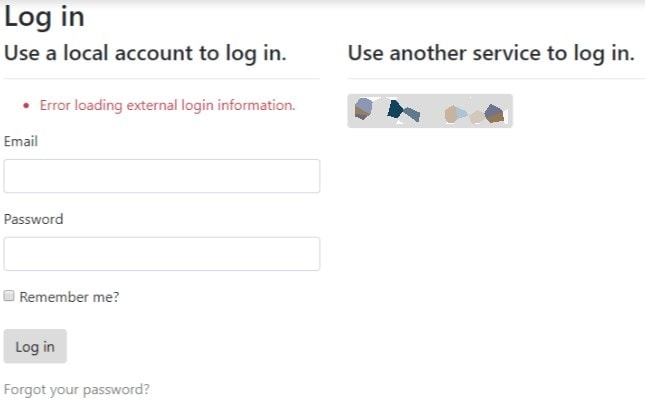The image size is (645, 411).
Task: Click the red error loading message
Action: pos(167,105)
